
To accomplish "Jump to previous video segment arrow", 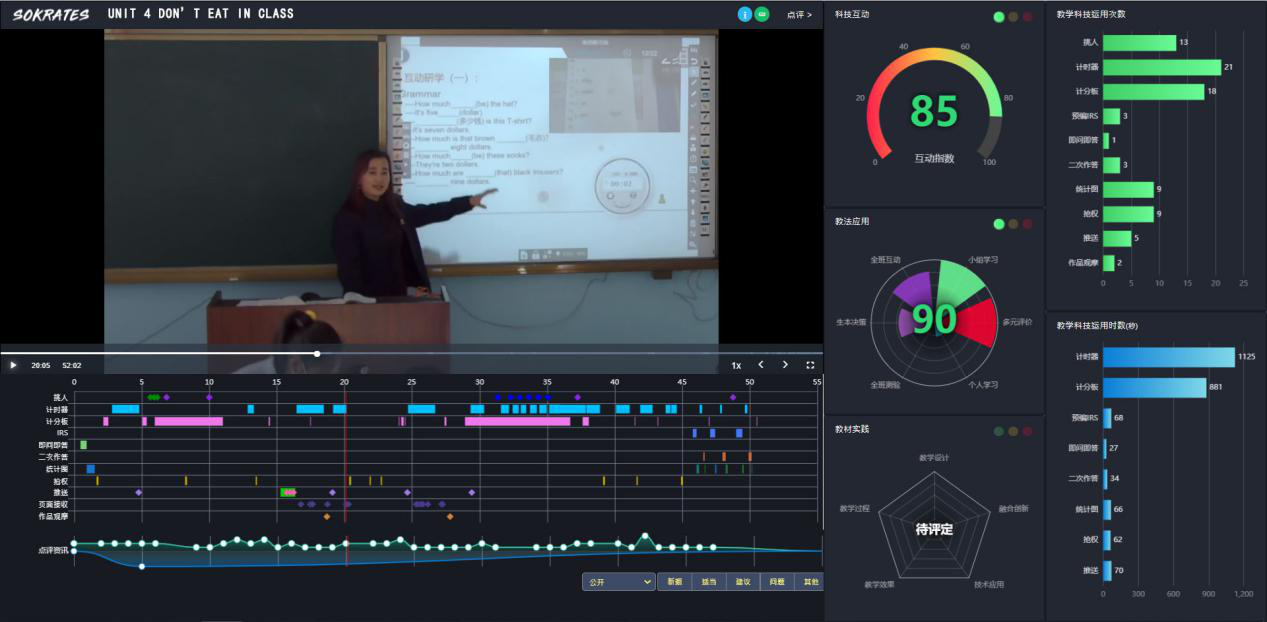I will 760,365.
